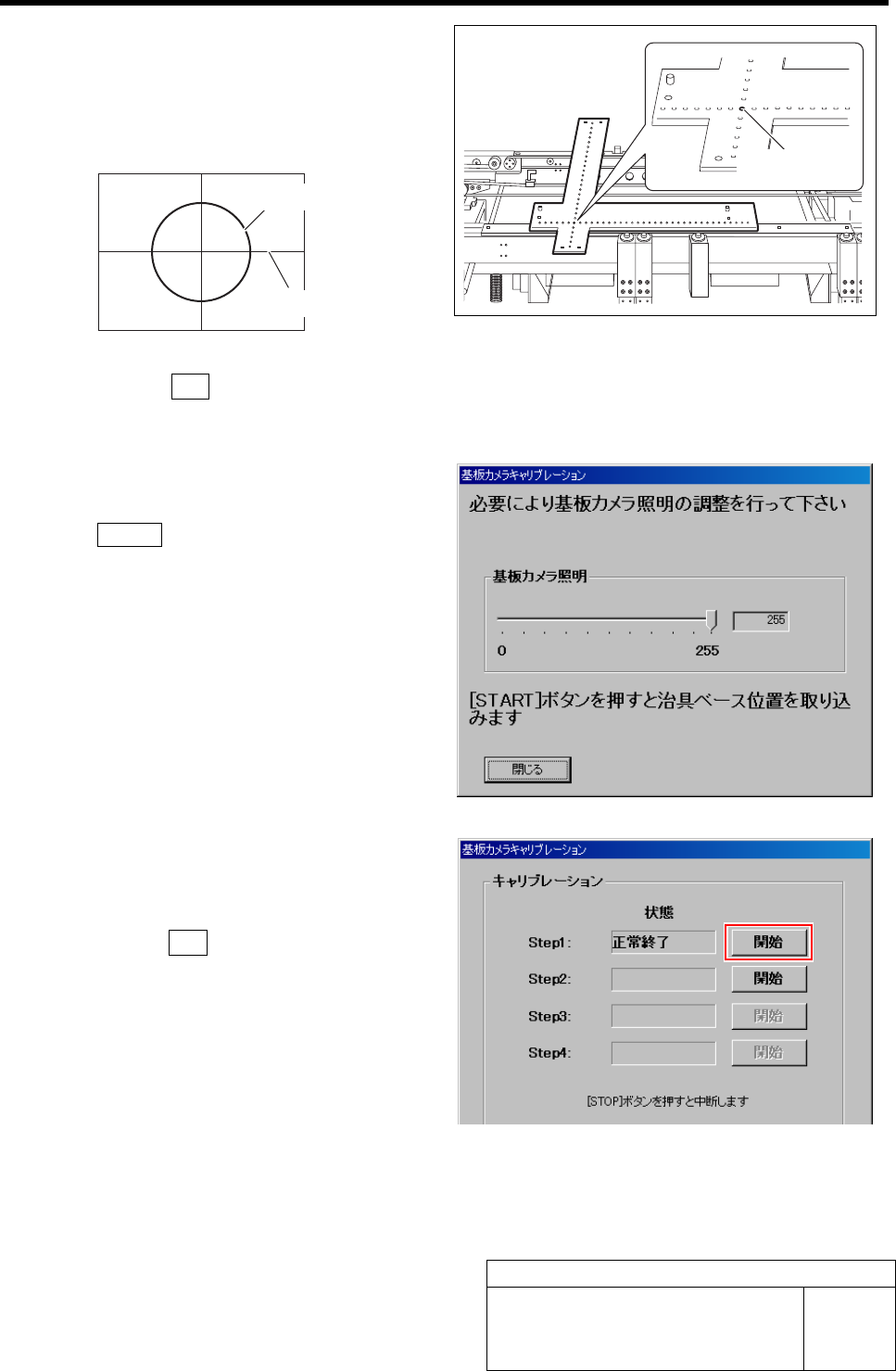Viewport: 896px width, 1371px height.
Task: Click the disabled Step3 開始 button
Action: coord(769,1016)
